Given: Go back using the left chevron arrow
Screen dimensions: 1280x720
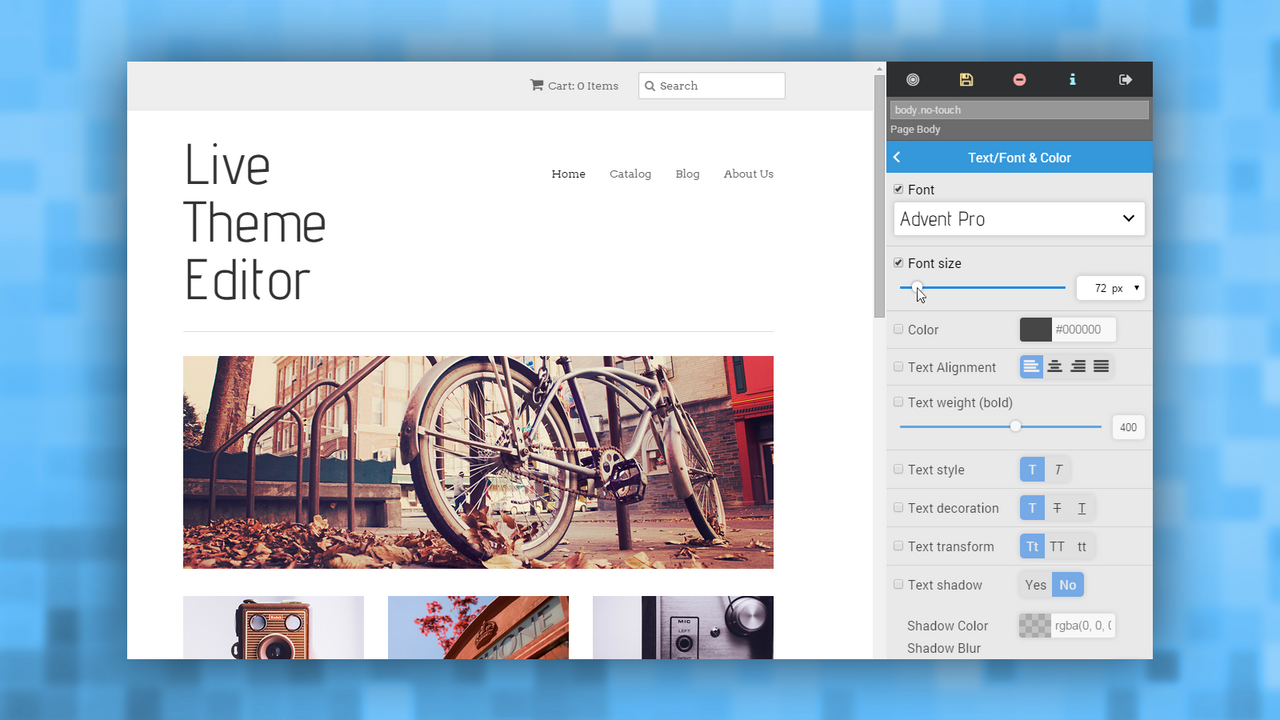Looking at the screenshot, I should [x=897, y=157].
